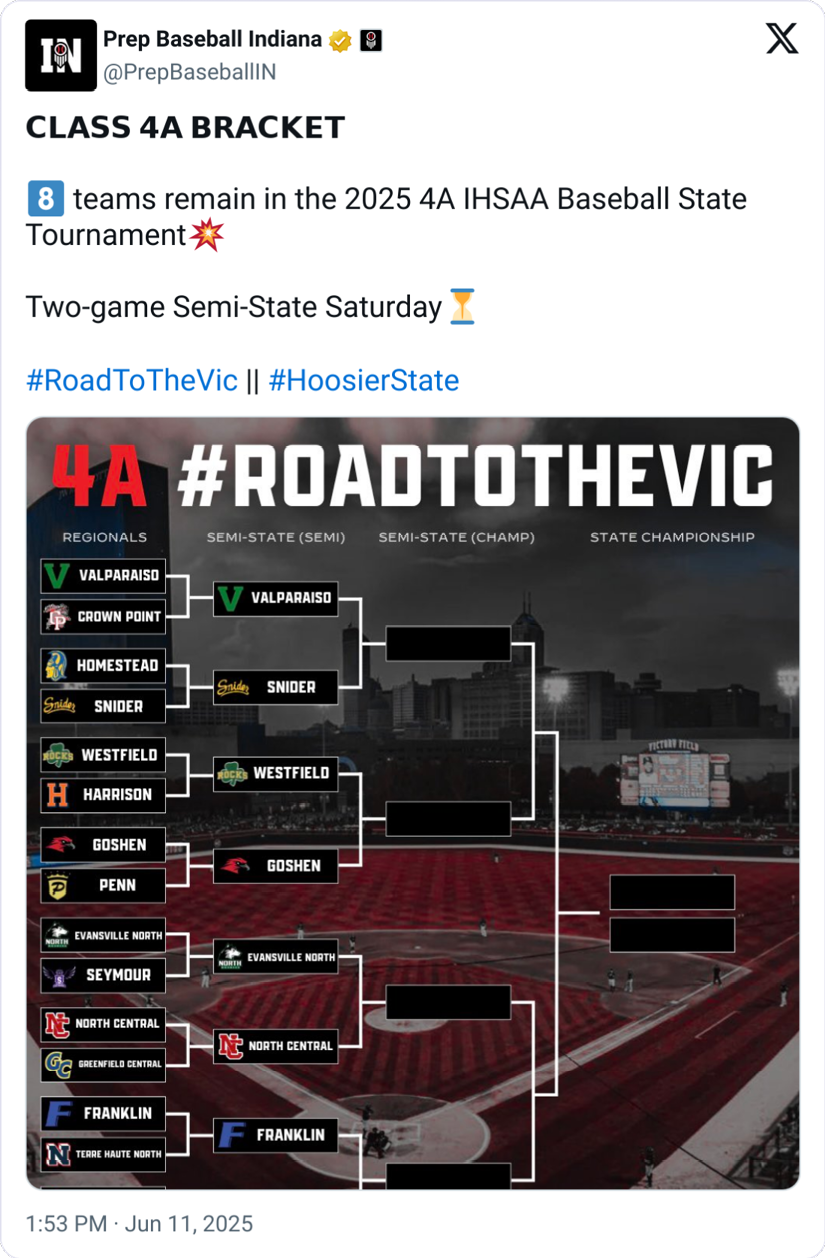Viewport: 825px width, 1258px height.
Task: Click the Snider entry in Semi-State column
Action: [x=276, y=687]
